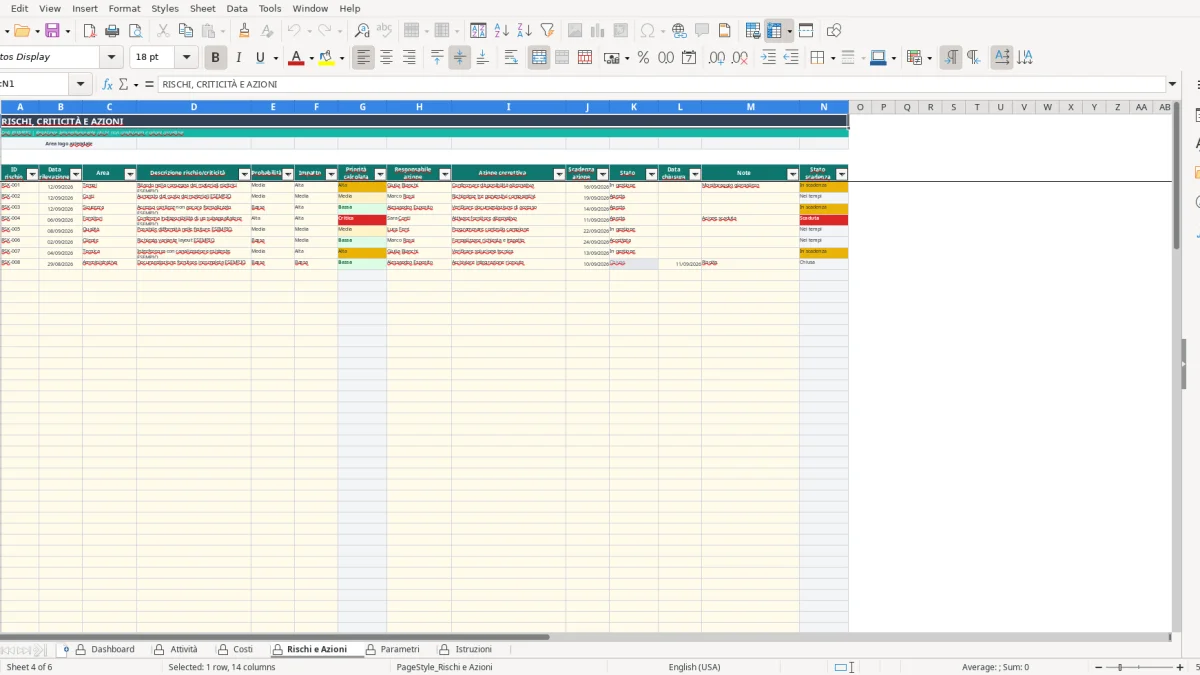Export directly as PDF

(91, 31)
